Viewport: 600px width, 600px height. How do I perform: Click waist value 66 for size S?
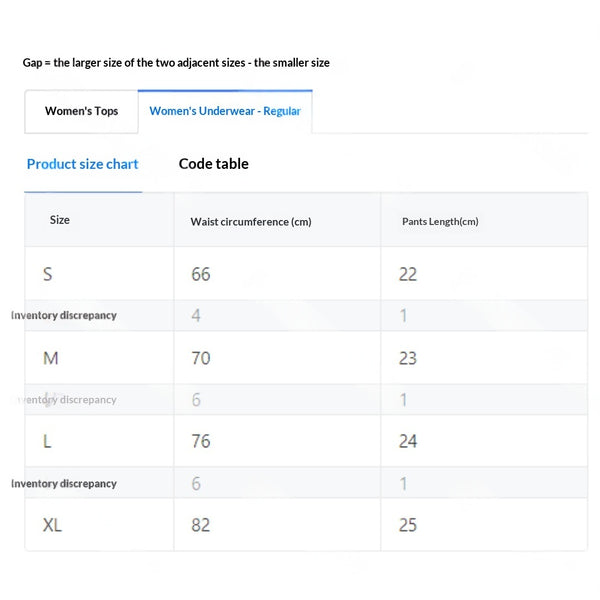point(201,274)
